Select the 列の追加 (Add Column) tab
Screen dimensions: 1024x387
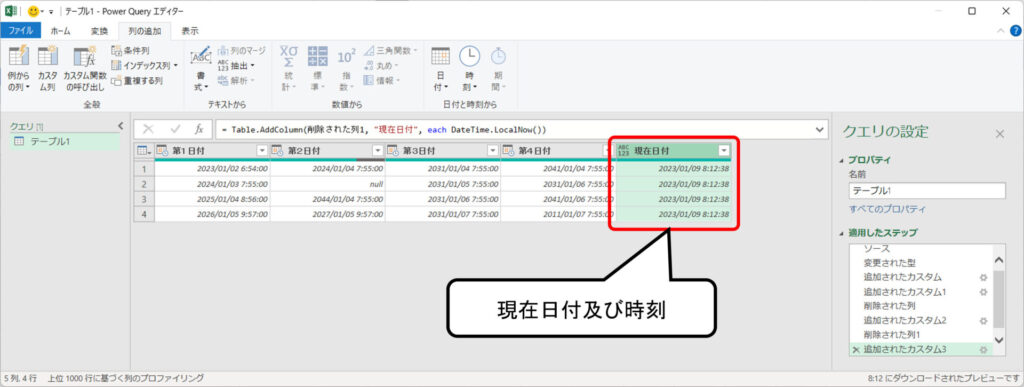pos(144,31)
